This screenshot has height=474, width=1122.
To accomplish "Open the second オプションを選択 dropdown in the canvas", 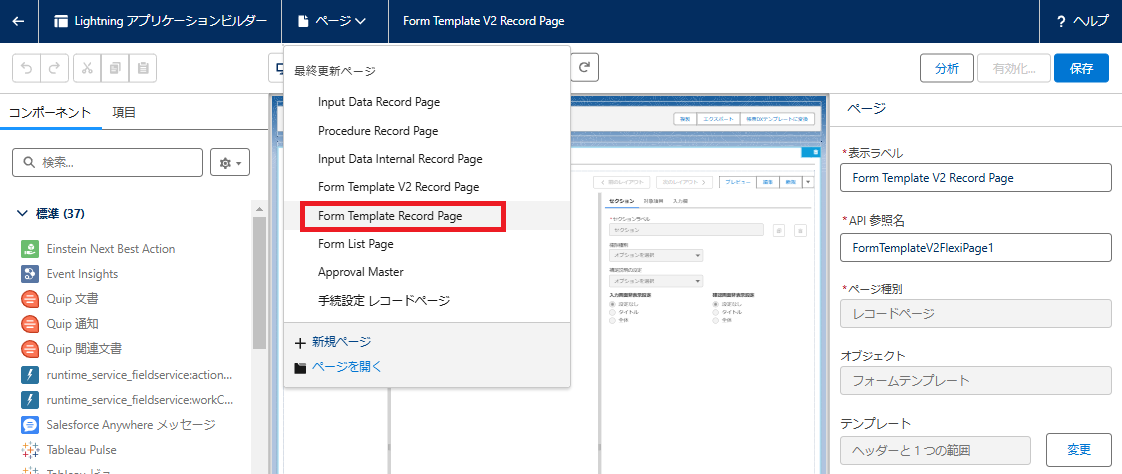I will pyautogui.click(x=655, y=281).
